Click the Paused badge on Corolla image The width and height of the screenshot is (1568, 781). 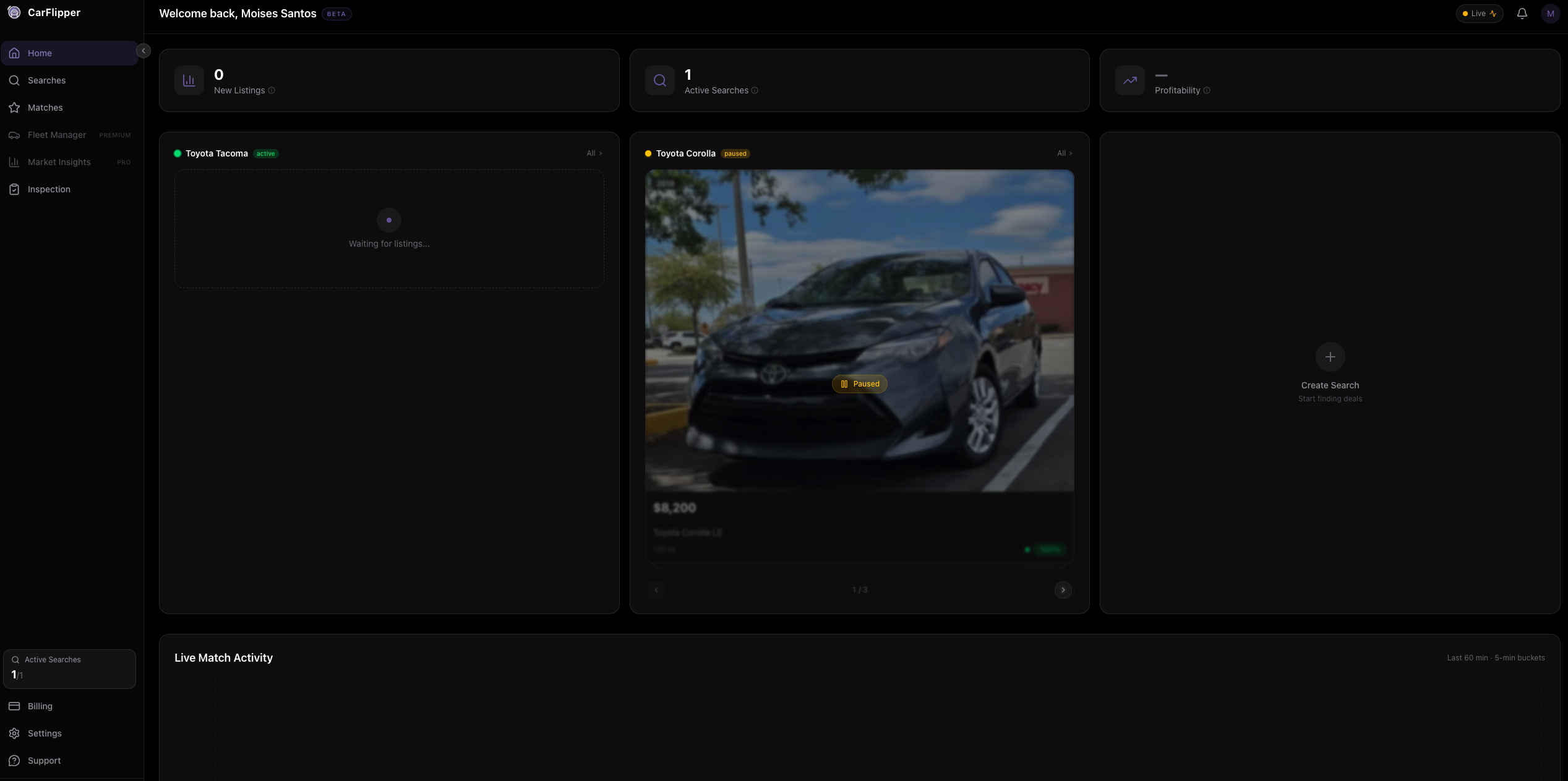859,384
